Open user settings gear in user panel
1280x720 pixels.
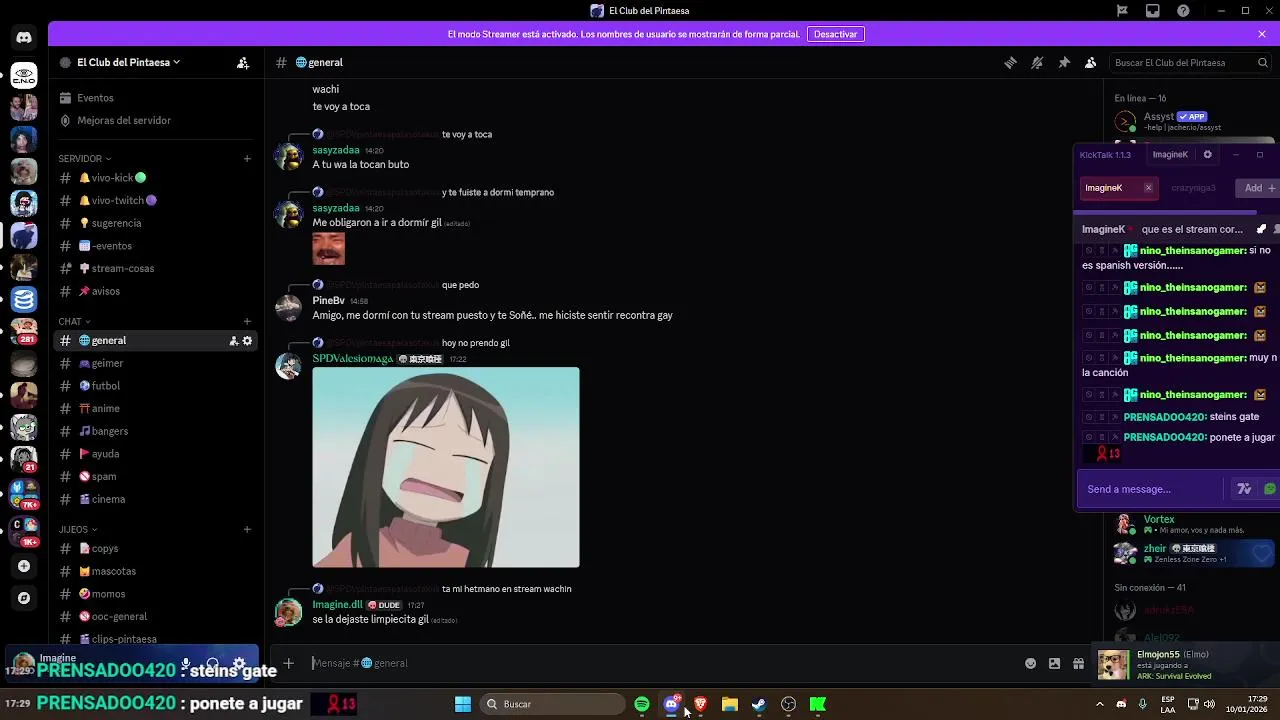pos(239,664)
